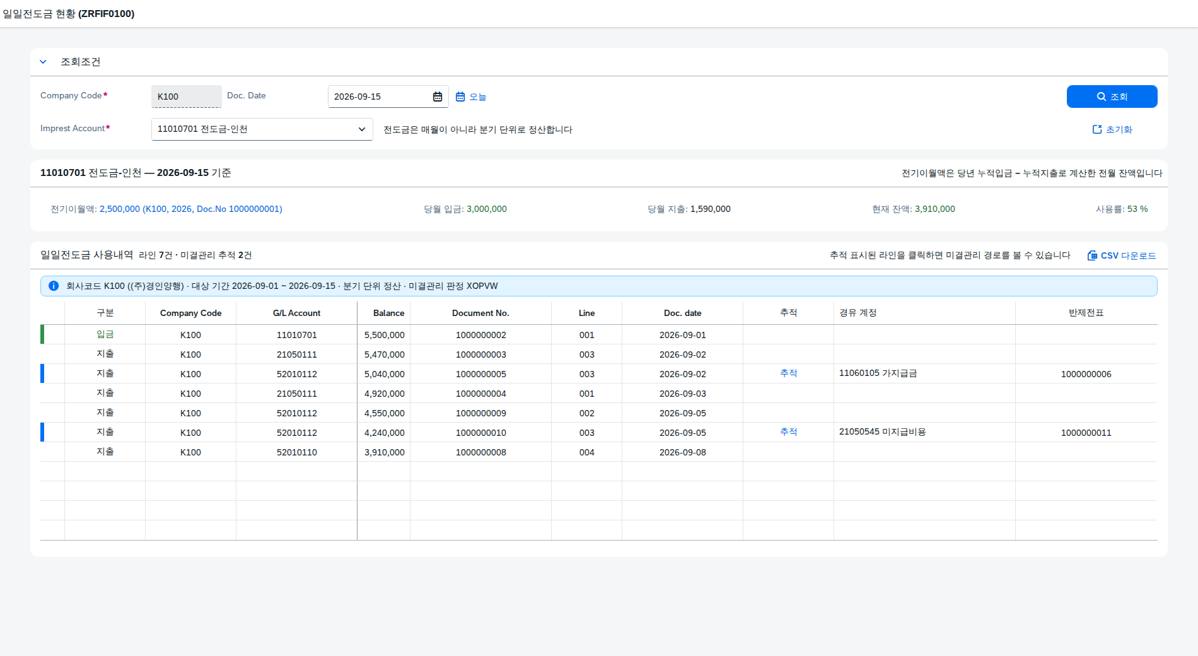Click the 당월 지출 value 1,590,000

point(710,209)
